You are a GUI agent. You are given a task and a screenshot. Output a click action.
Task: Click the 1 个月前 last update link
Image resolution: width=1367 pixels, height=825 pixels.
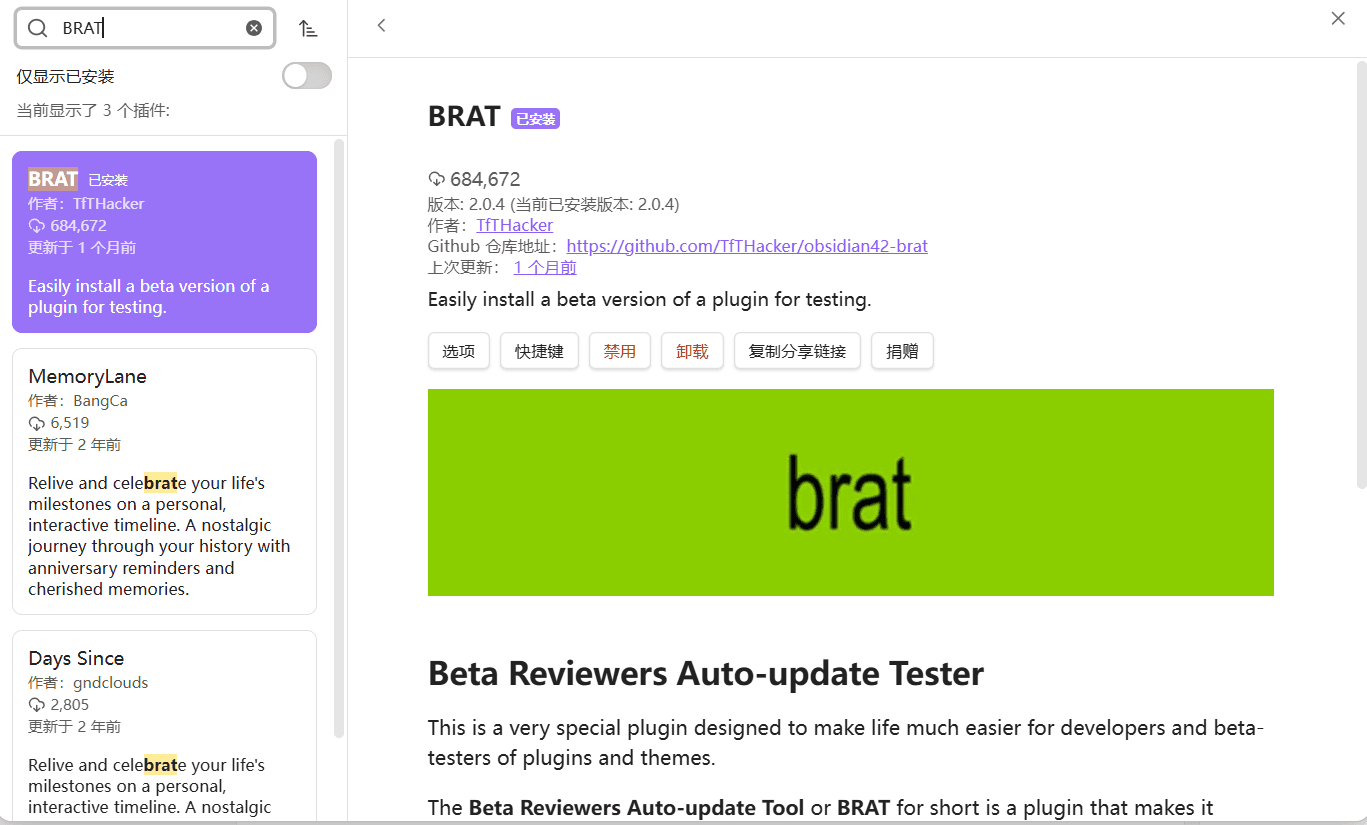tap(545, 267)
